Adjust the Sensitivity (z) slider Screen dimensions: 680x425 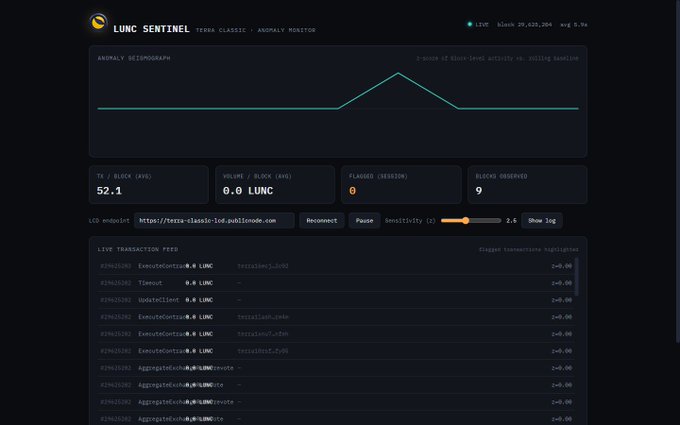click(471, 220)
